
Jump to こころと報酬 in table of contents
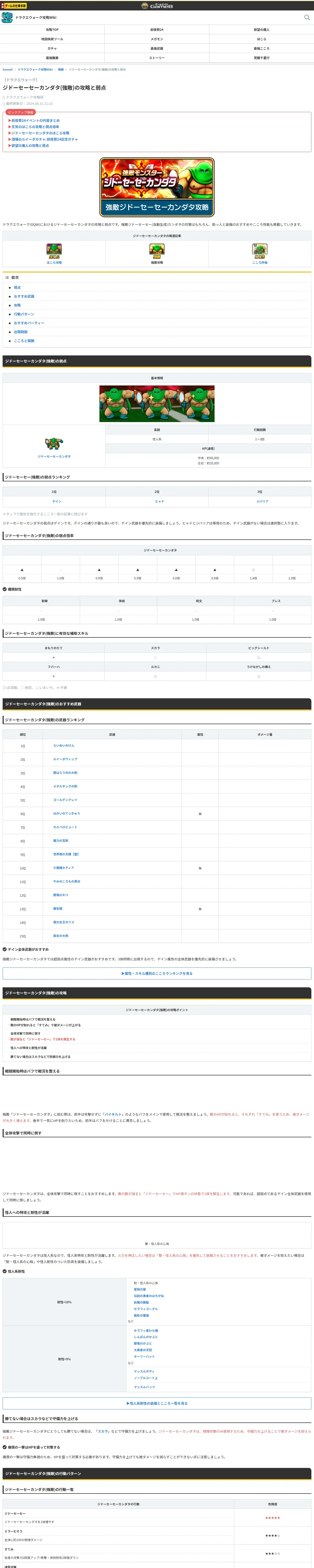coord(24,341)
